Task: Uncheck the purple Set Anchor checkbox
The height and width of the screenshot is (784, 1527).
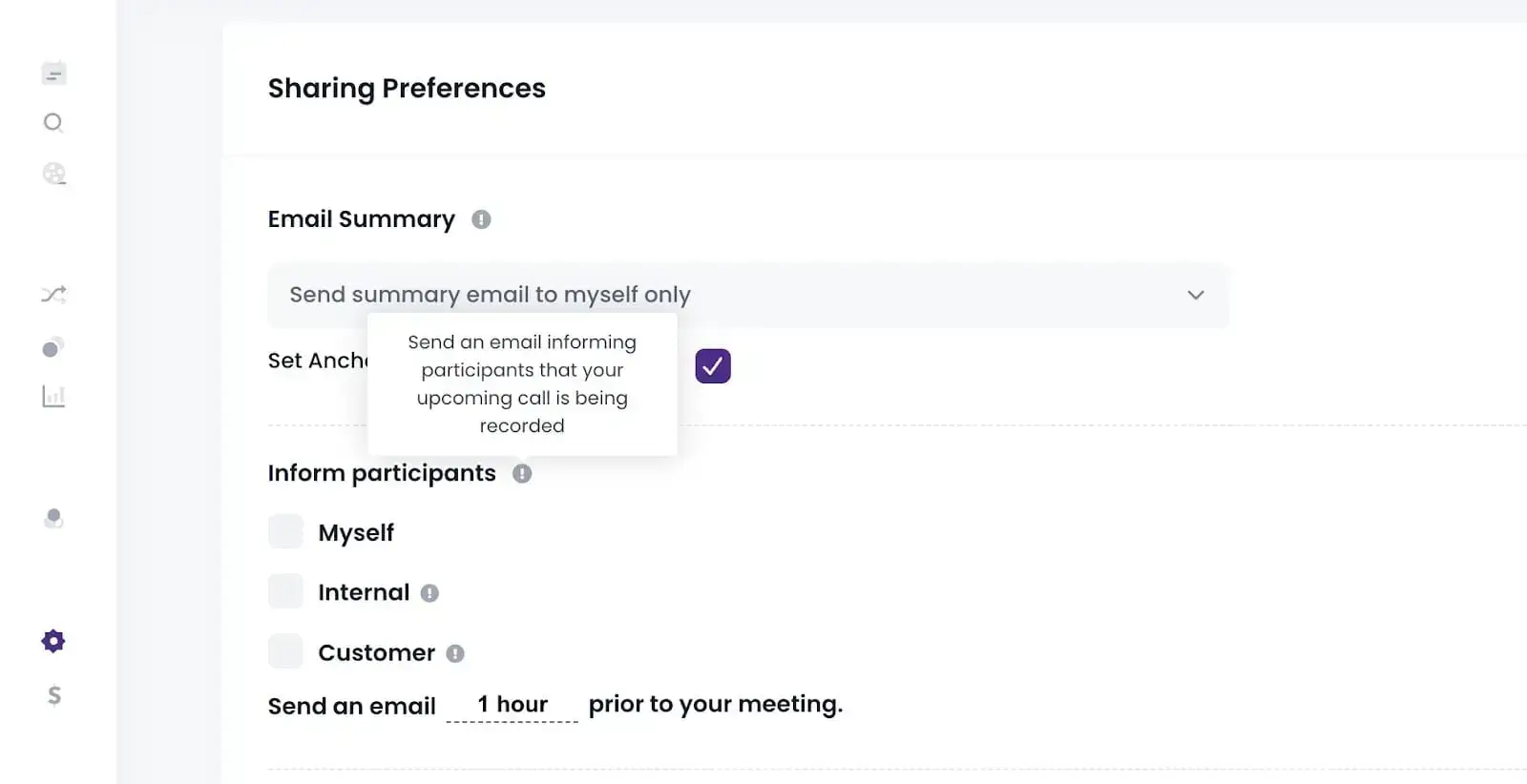Action: tap(712, 364)
